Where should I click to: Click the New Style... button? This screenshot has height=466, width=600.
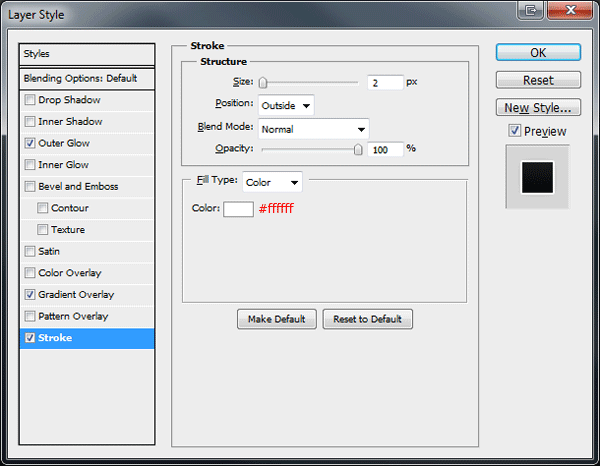tap(538, 108)
